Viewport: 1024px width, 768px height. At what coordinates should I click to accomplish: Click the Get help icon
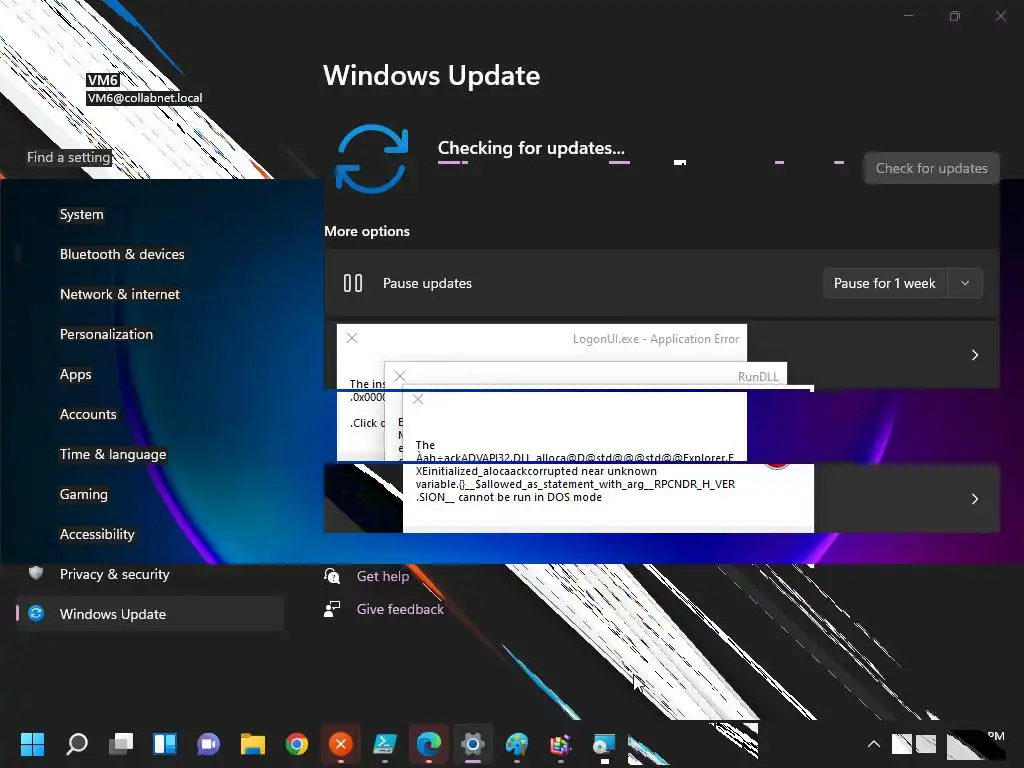click(332, 576)
